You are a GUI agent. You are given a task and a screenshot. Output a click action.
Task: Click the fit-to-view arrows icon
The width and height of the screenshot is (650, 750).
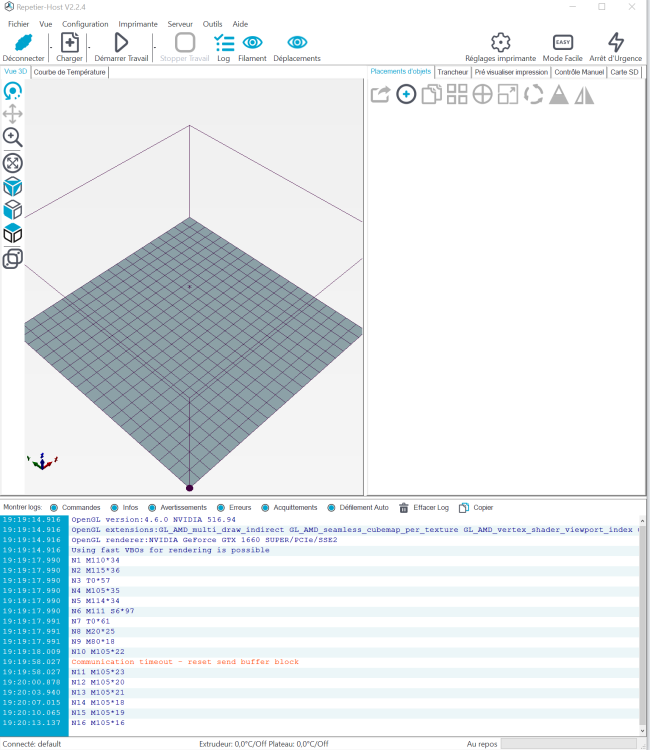(13, 162)
